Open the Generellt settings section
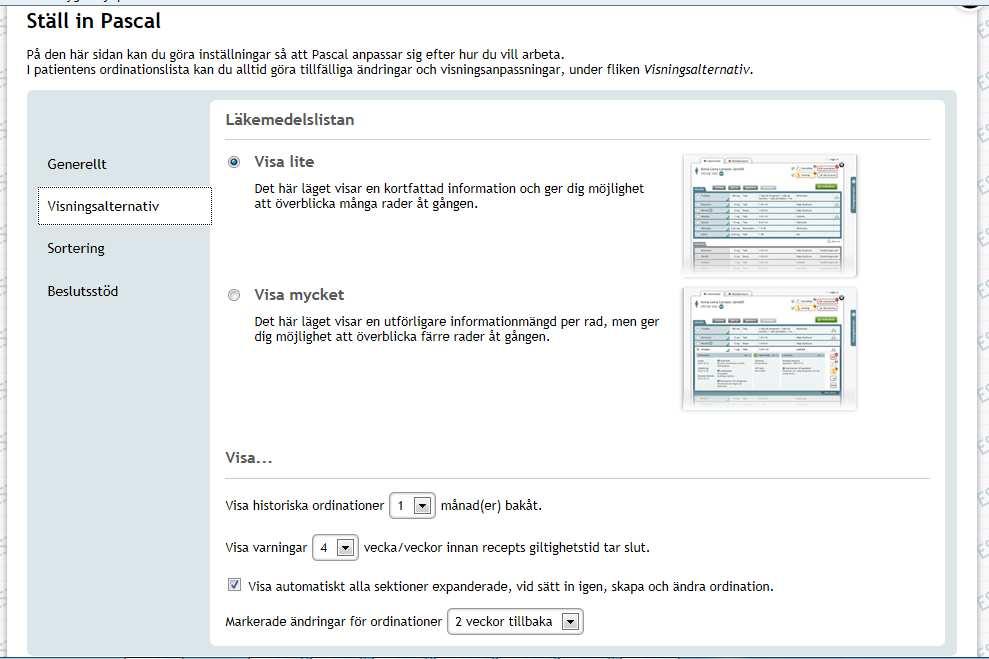The height and width of the screenshot is (659, 989). click(77, 164)
